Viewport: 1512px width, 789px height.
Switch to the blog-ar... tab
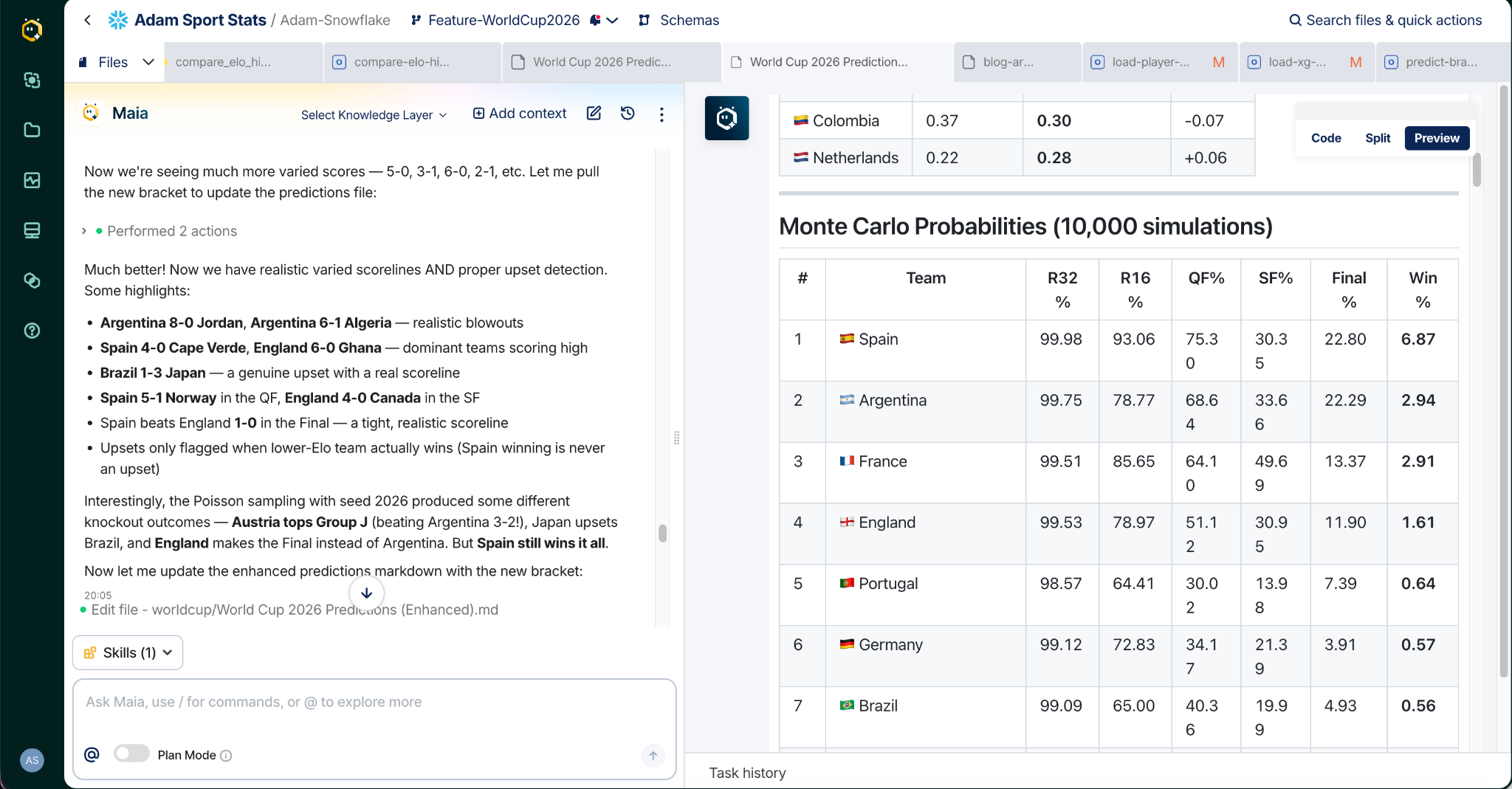point(1017,62)
